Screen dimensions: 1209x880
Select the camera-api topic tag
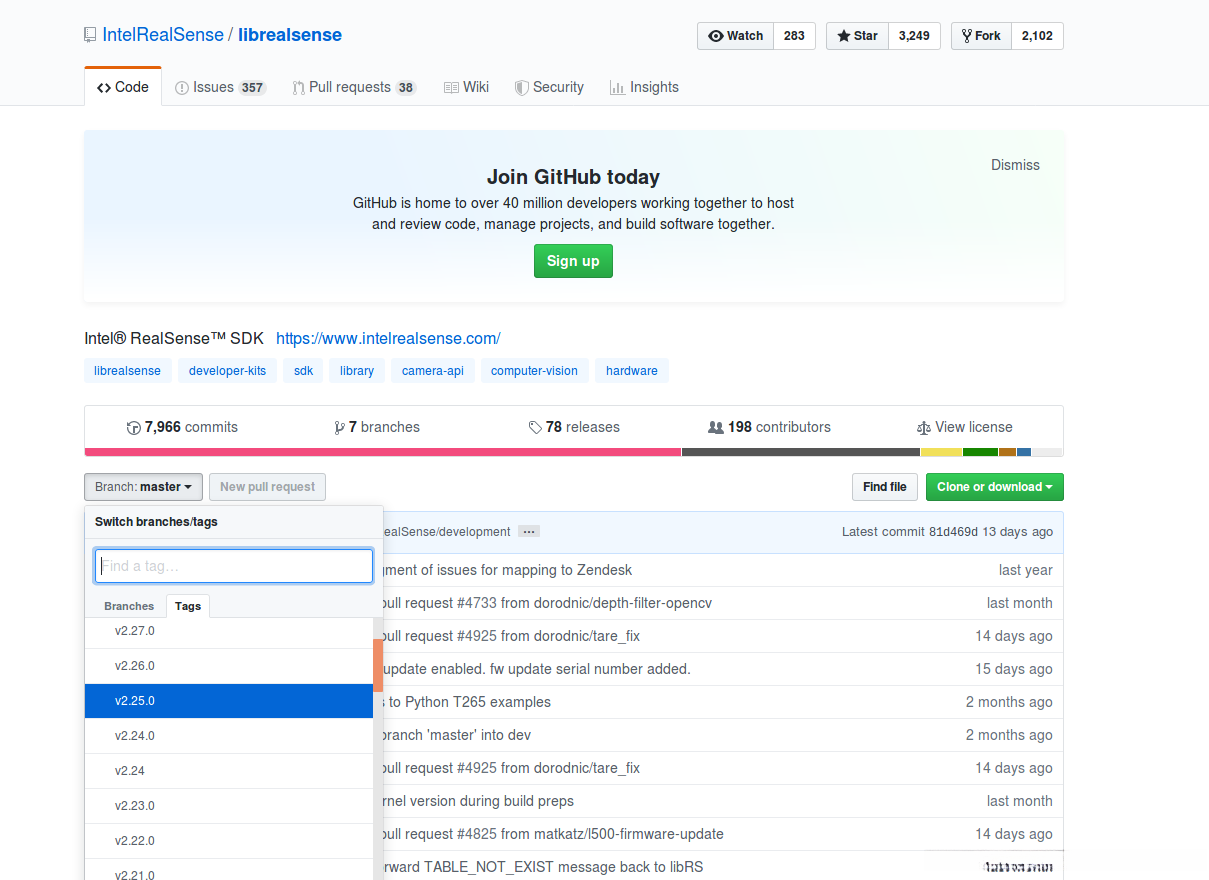coord(433,371)
